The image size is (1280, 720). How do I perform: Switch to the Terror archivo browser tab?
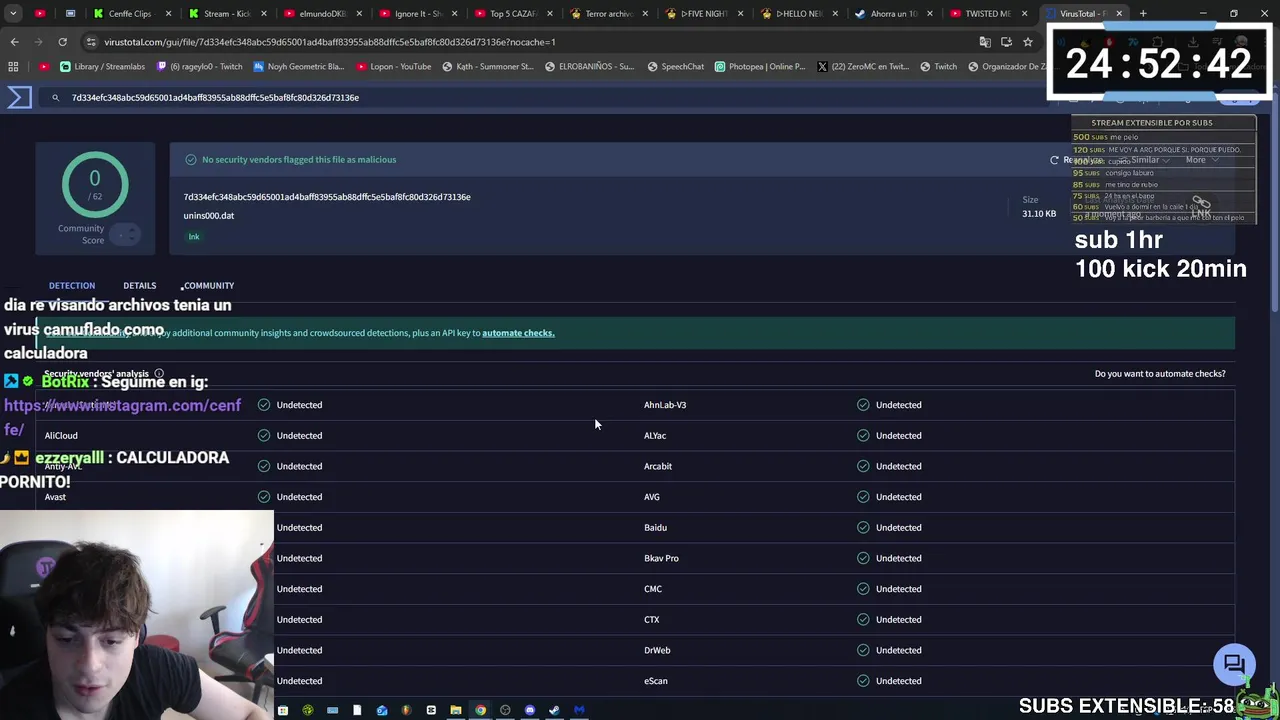click(x=608, y=14)
